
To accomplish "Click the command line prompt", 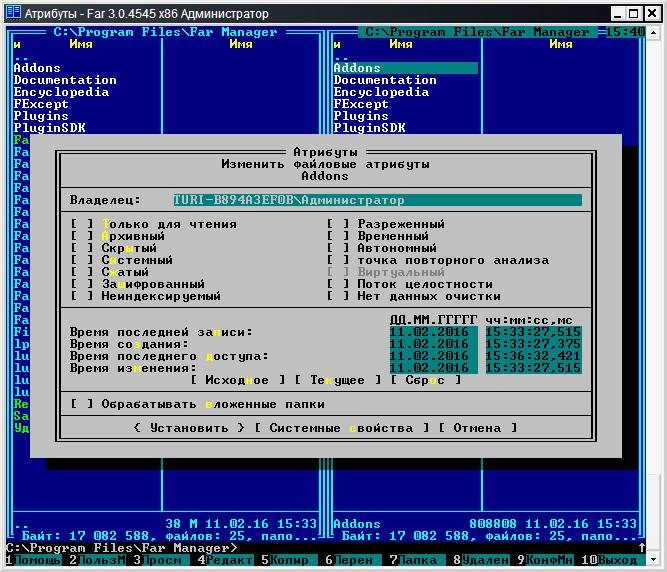I will point(122,548).
